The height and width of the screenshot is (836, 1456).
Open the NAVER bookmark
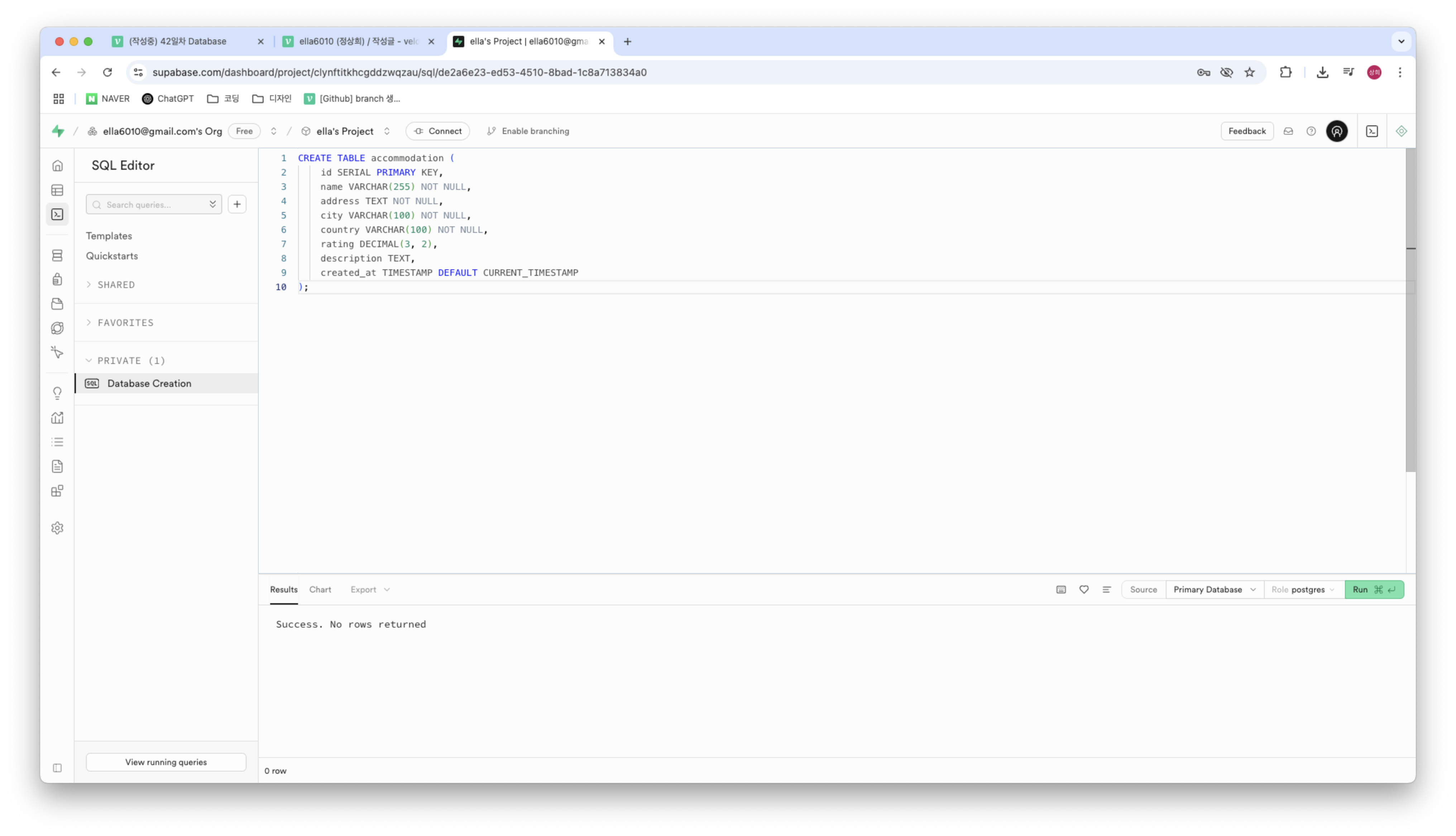point(108,99)
